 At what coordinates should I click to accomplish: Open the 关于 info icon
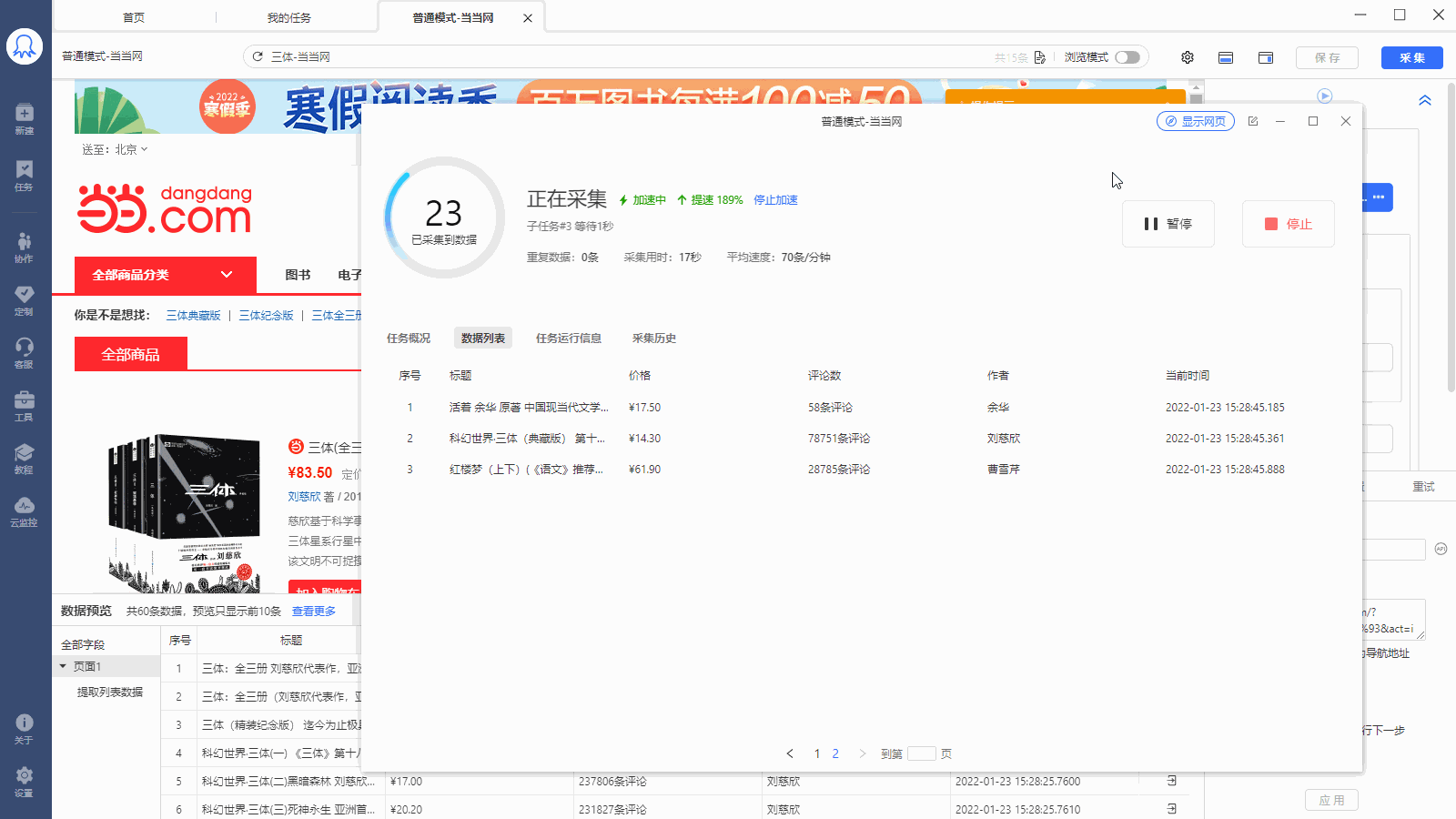[x=25, y=729]
